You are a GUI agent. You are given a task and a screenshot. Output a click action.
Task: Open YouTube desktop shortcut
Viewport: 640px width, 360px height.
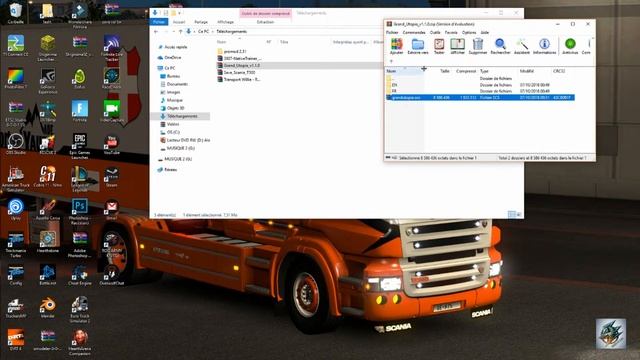111,143
